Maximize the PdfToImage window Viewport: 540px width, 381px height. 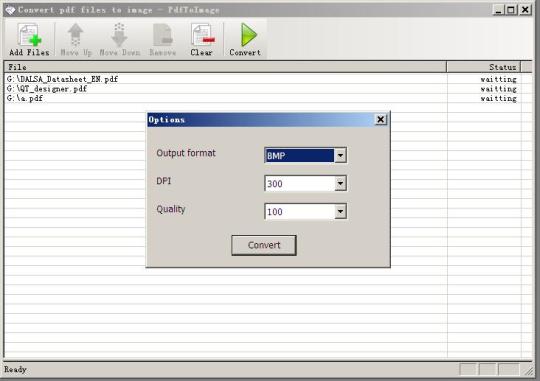[x=511, y=10]
